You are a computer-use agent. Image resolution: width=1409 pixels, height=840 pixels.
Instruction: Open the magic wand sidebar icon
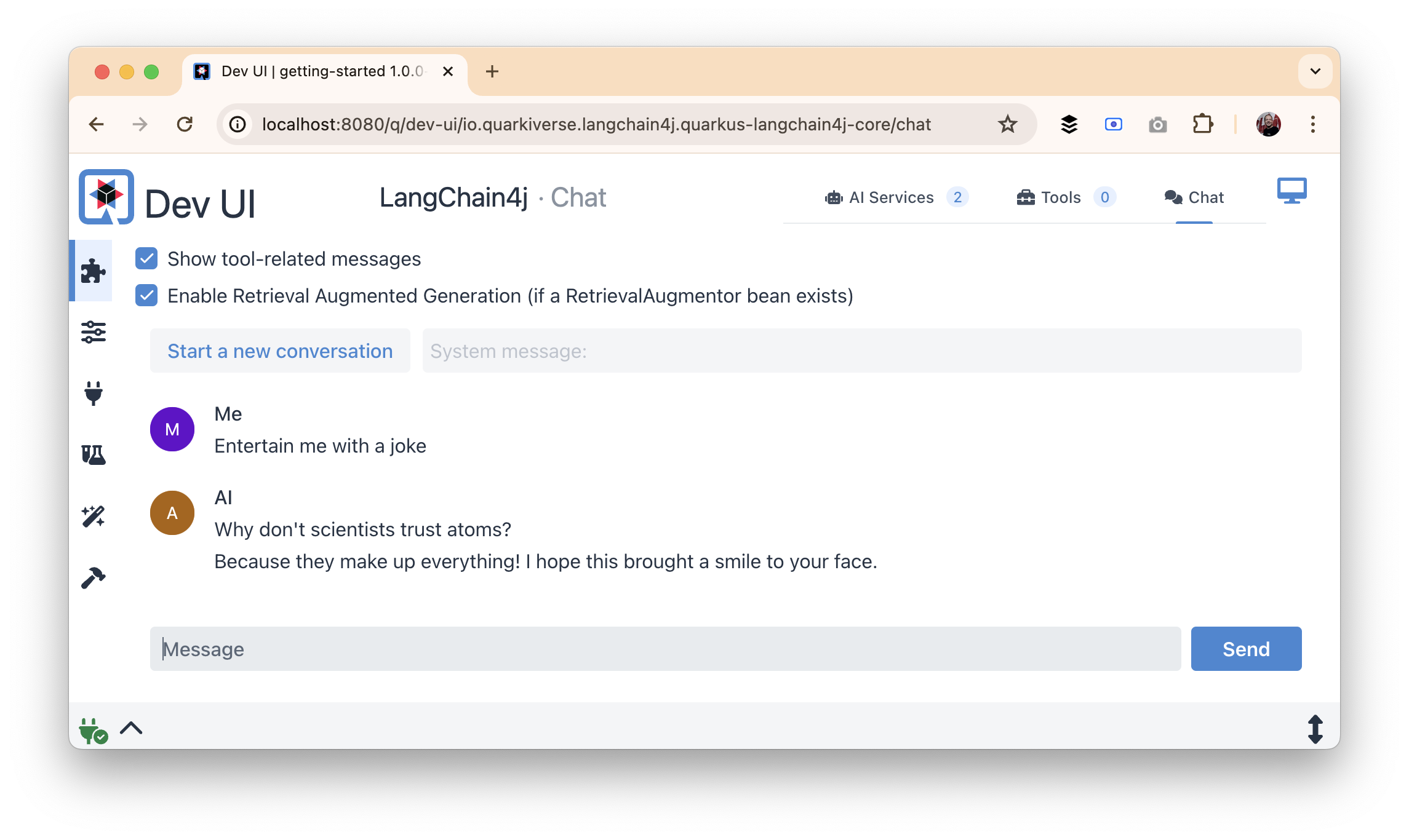(x=93, y=517)
